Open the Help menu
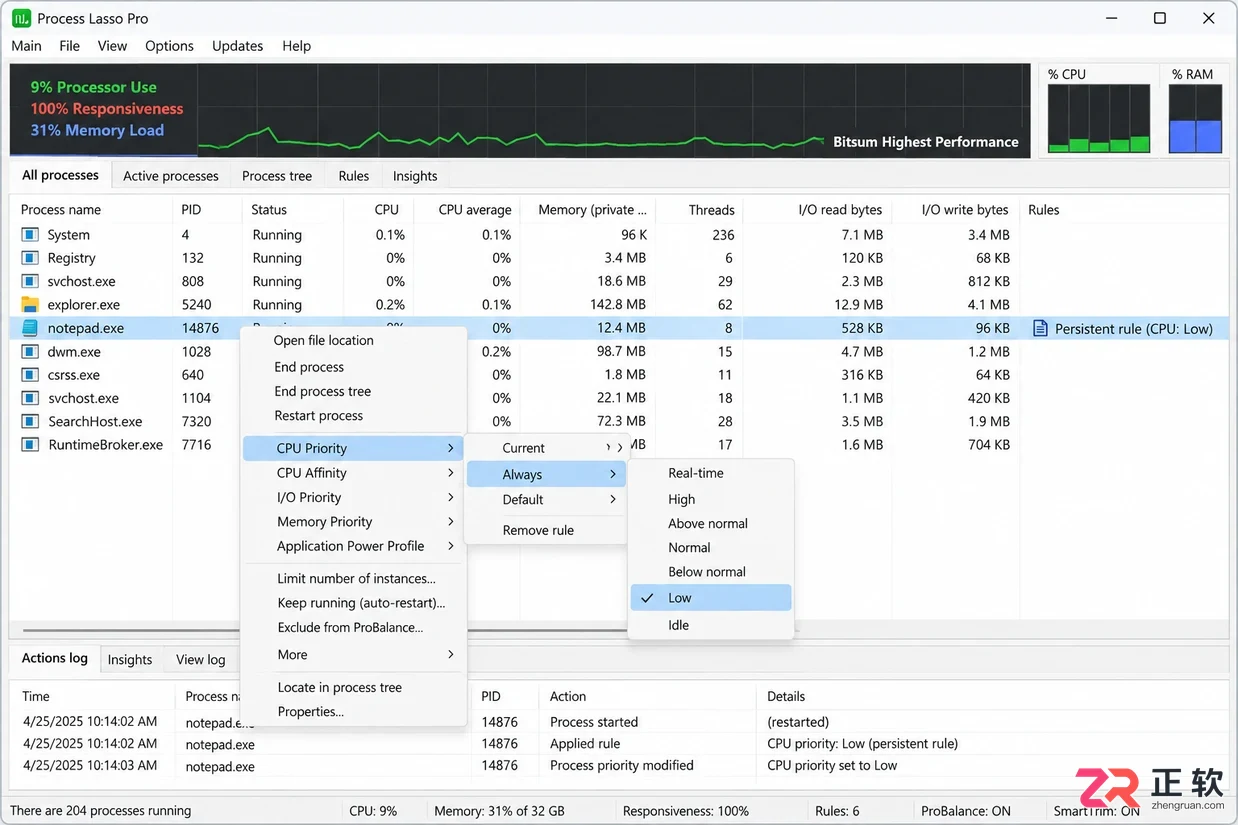This screenshot has width=1238, height=825. coord(296,46)
